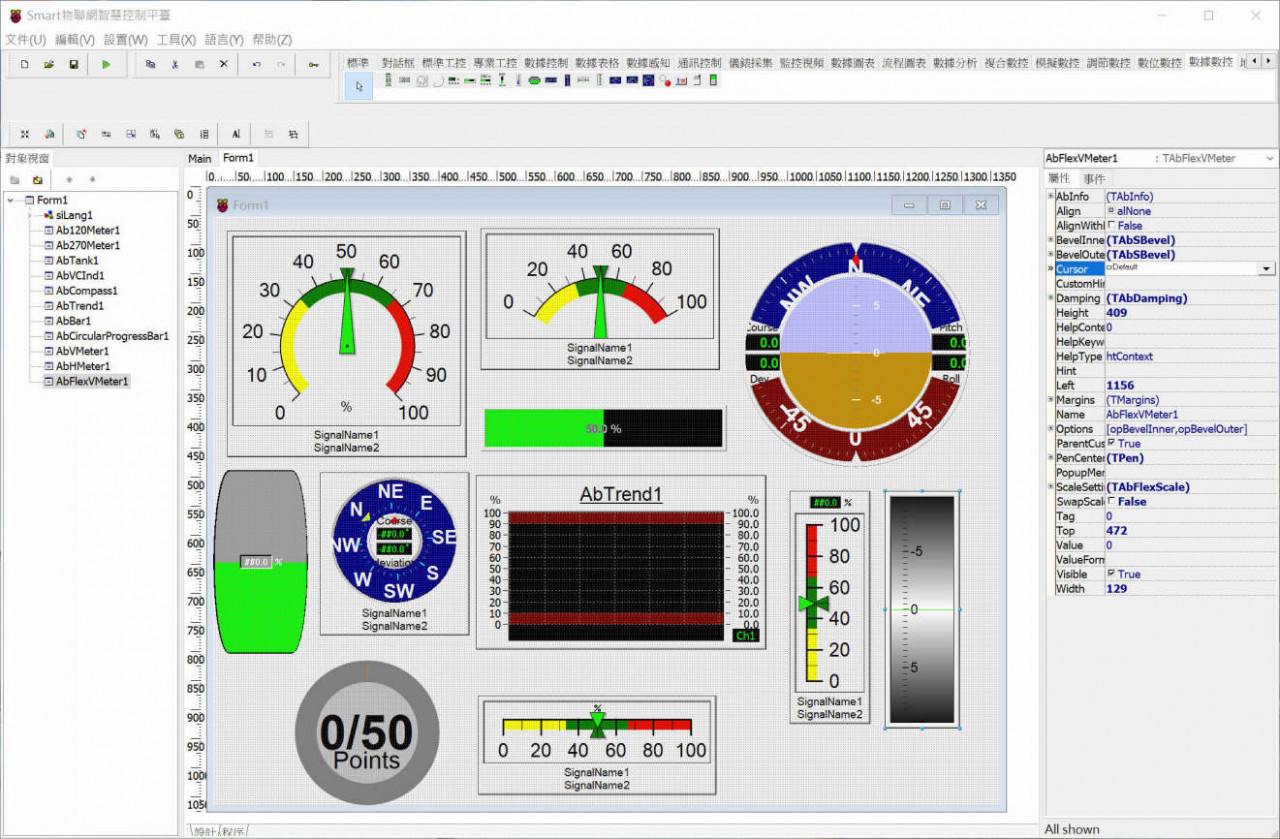Toggle the SwapScale False checkbox
The width and height of the screenshot is (1280, 839).
click(1112, 502)
